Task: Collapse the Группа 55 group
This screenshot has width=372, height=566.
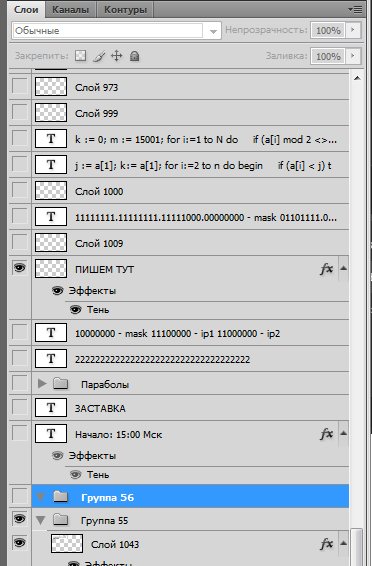Action: [x=40, y=520]
